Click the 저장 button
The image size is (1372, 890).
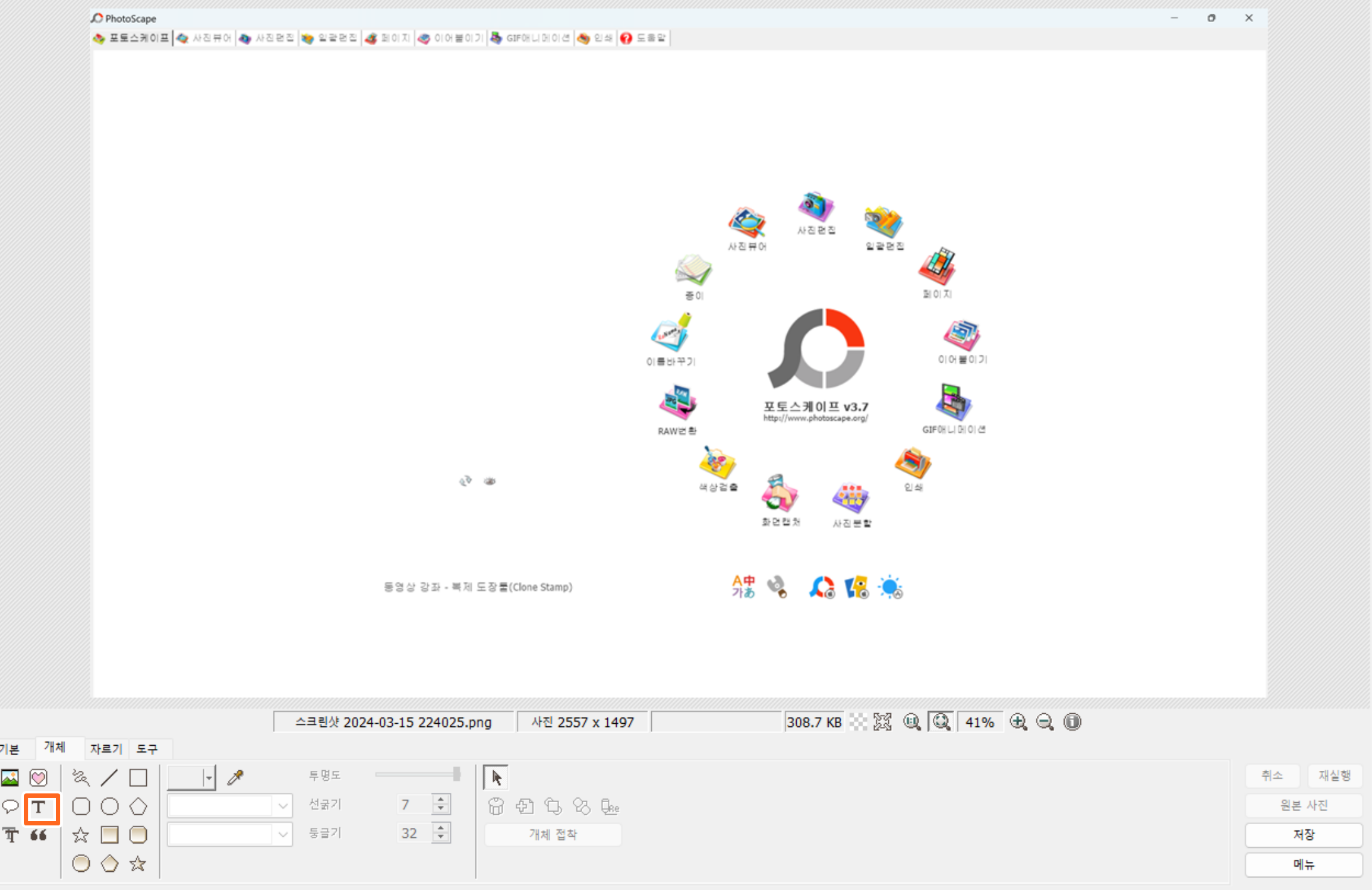pos(1304,835)
